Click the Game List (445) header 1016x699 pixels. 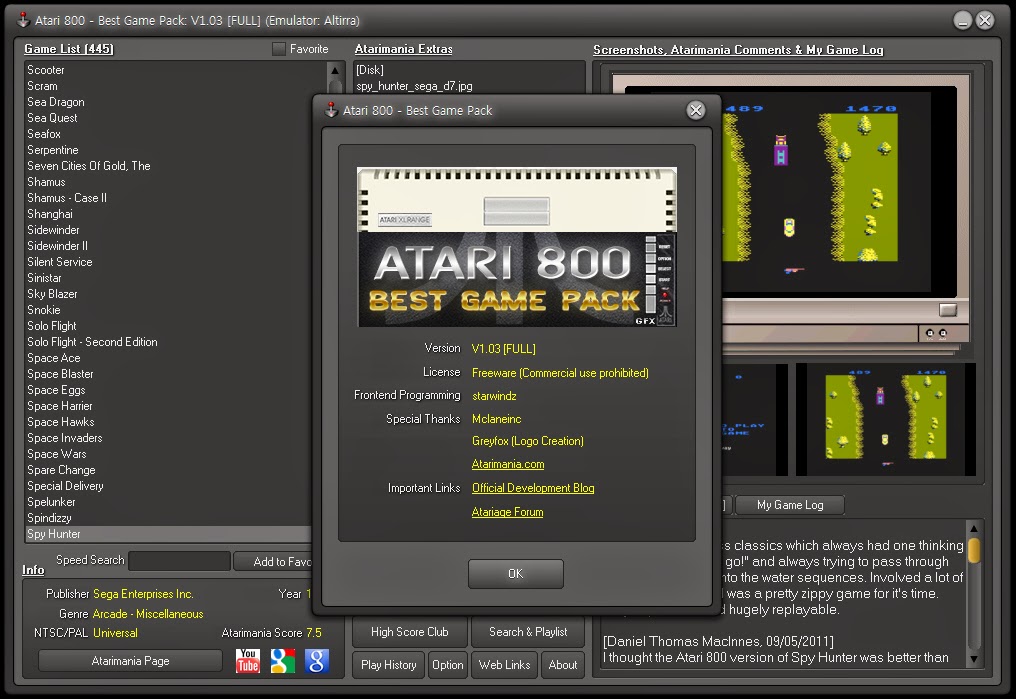(69, 49)
